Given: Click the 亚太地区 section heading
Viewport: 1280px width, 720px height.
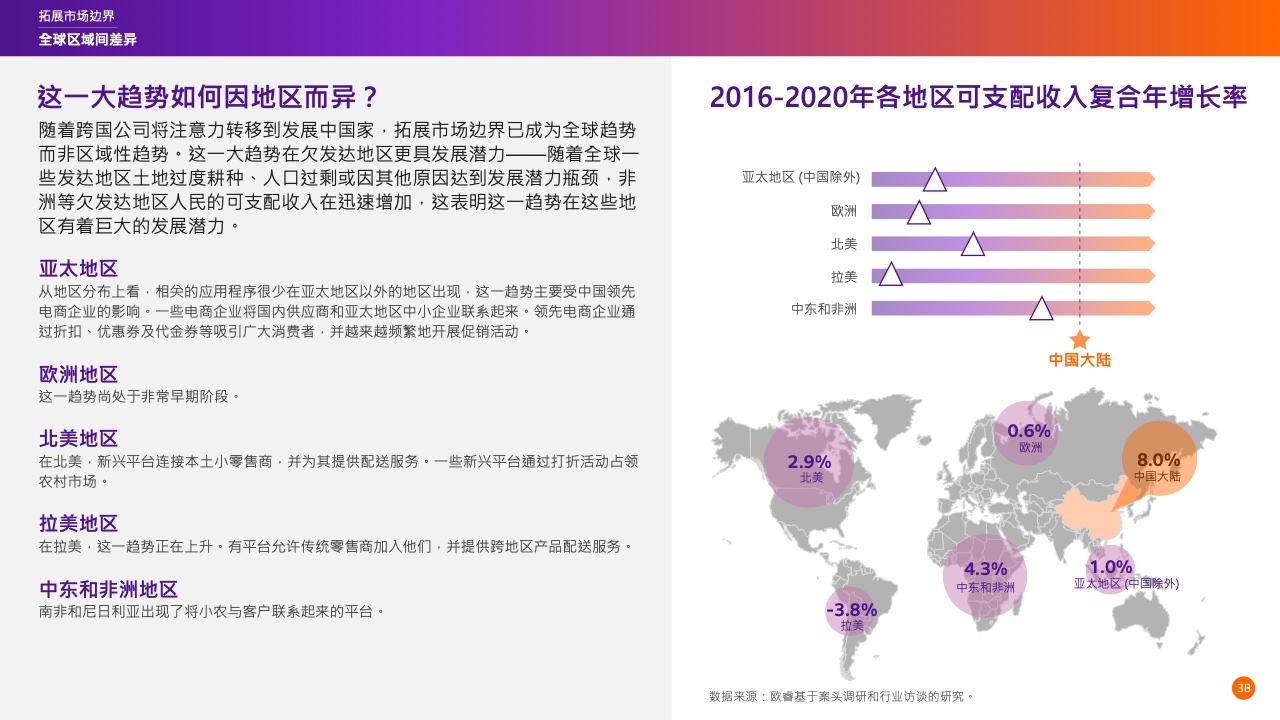Looking at the screenshot, I should click(x=79, y=268).
